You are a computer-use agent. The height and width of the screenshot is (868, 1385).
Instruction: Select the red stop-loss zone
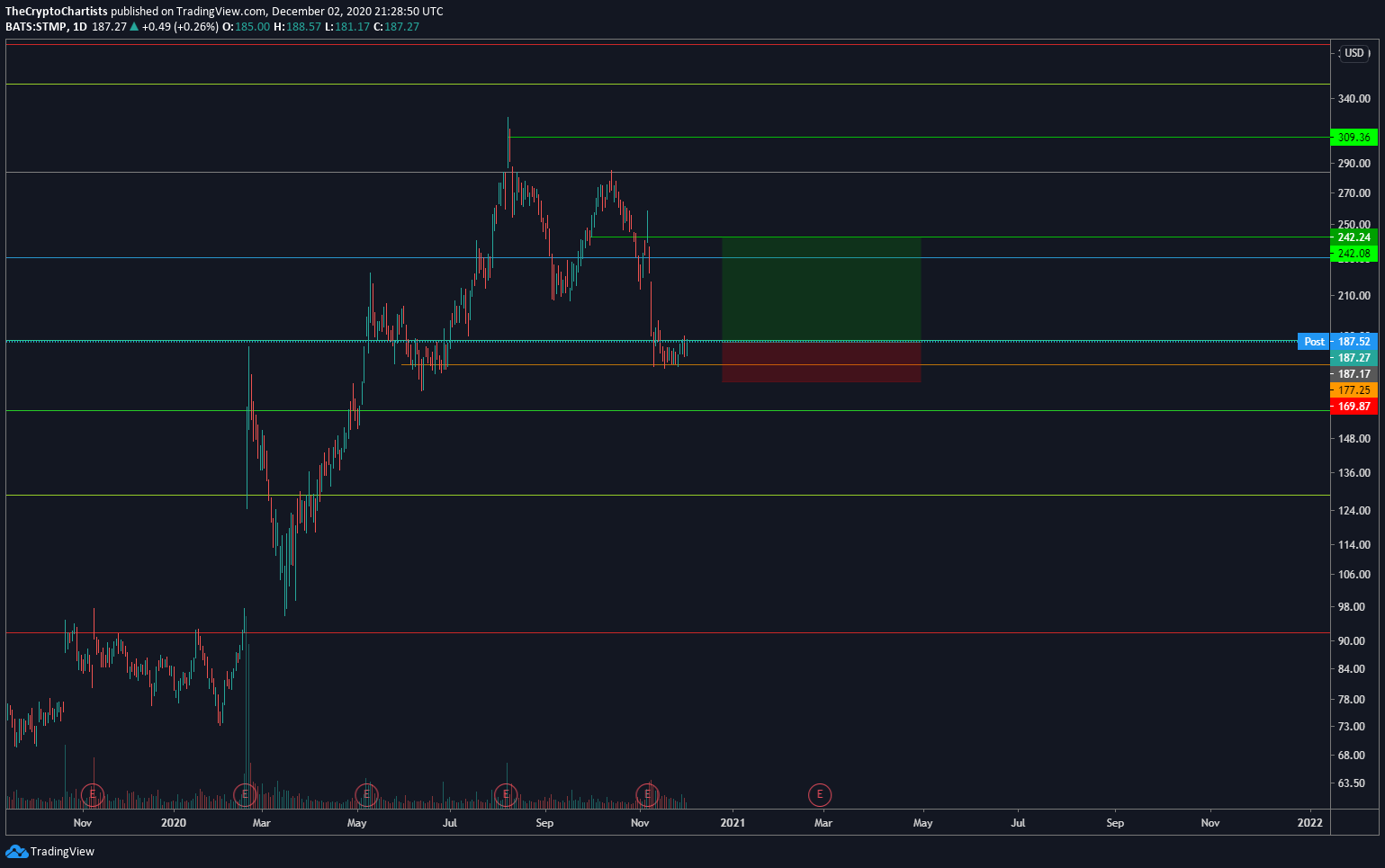click(821, 362)
